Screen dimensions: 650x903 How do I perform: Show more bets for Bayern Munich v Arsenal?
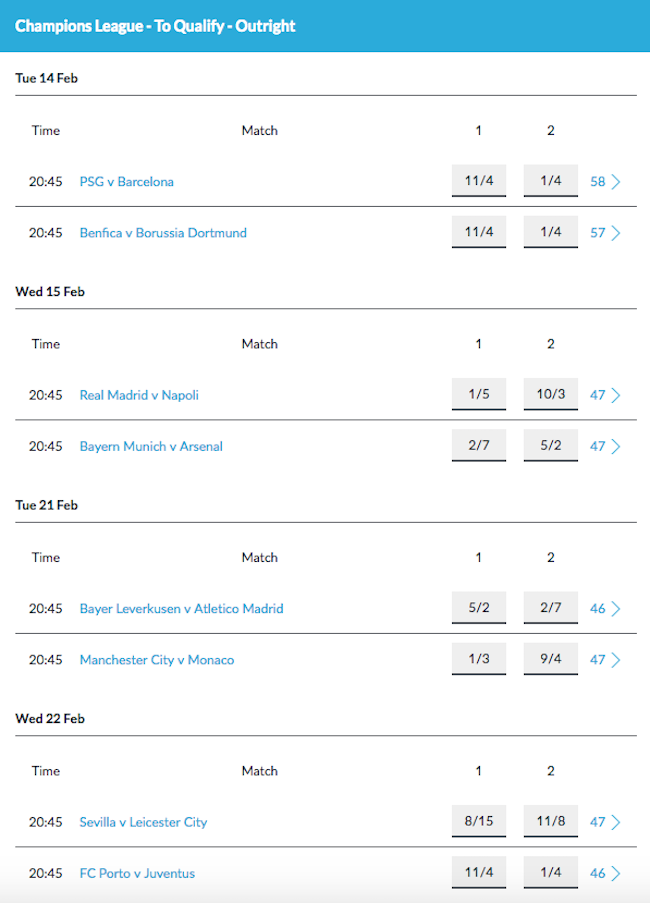click(x=605, y=446)
